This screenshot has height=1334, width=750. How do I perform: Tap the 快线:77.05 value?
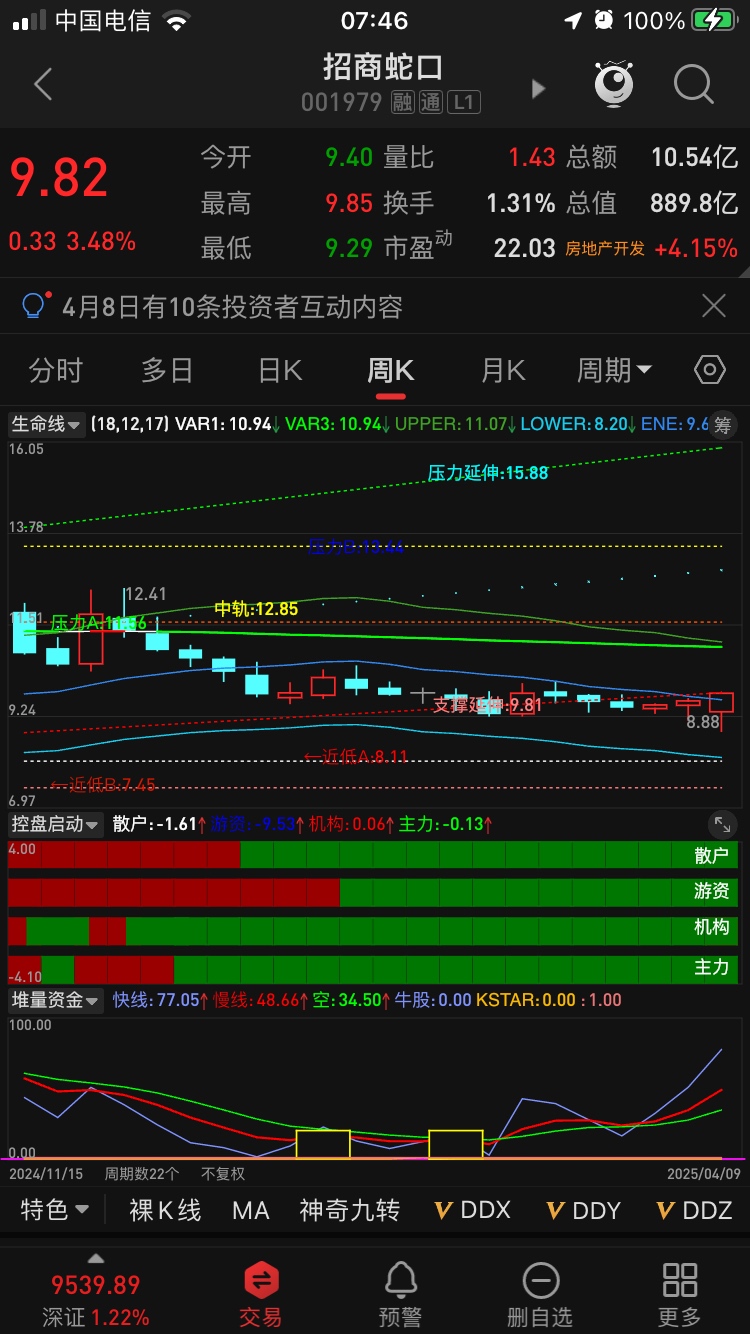tap(156, 1000)
